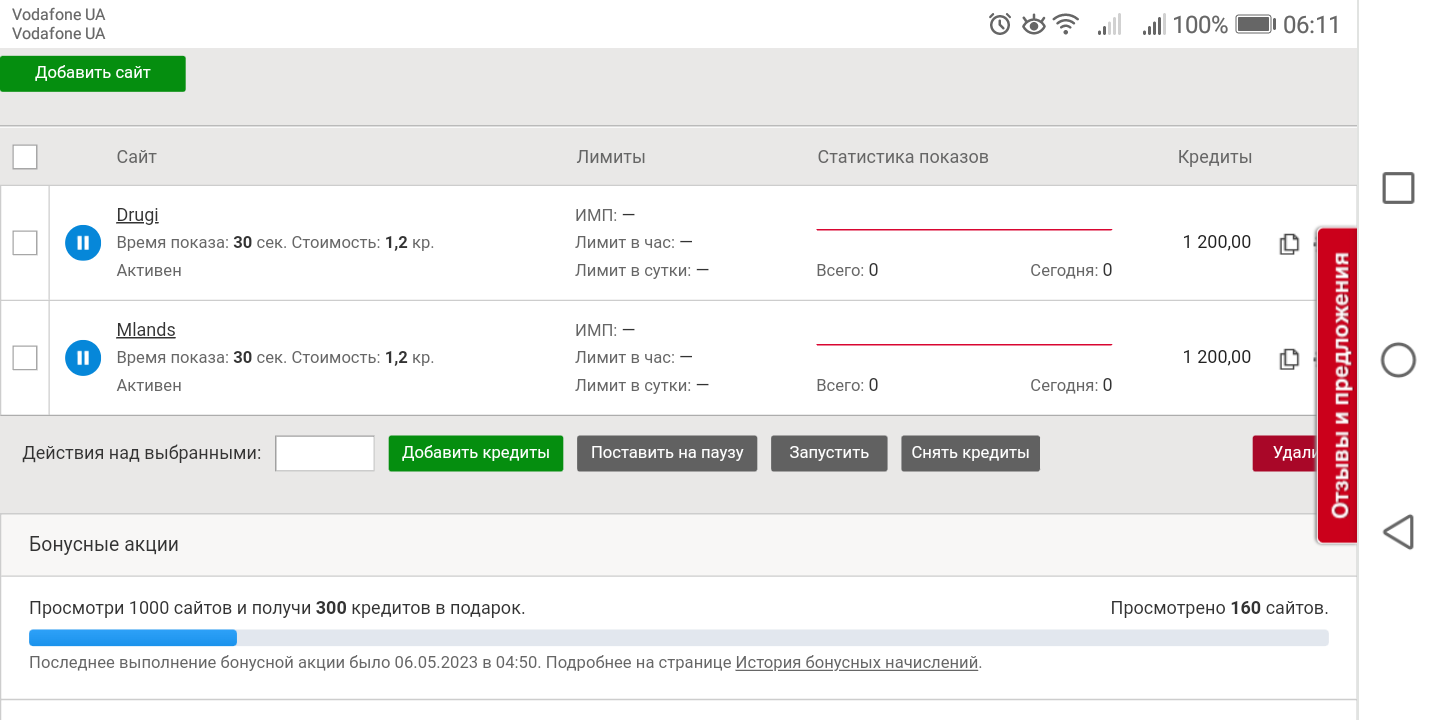Viewport: 1440px width, 720px height.
Task: Toggle the select-all checkbox in table header
Action: (x=25, y=157)
